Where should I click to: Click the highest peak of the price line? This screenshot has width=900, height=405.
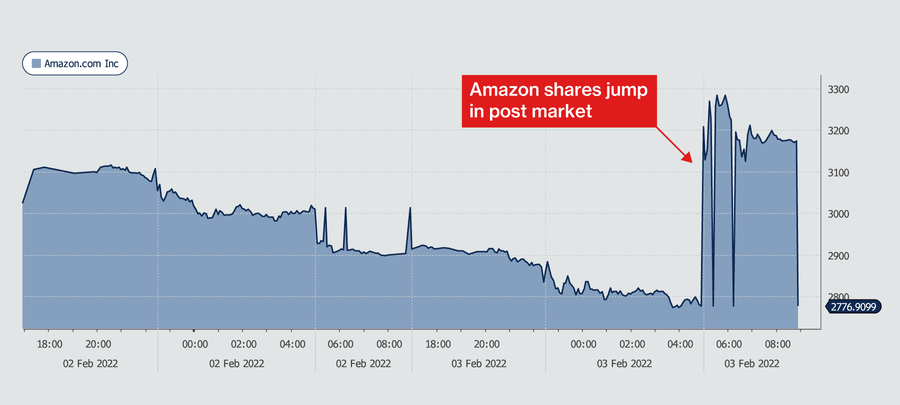pos(723,95)
